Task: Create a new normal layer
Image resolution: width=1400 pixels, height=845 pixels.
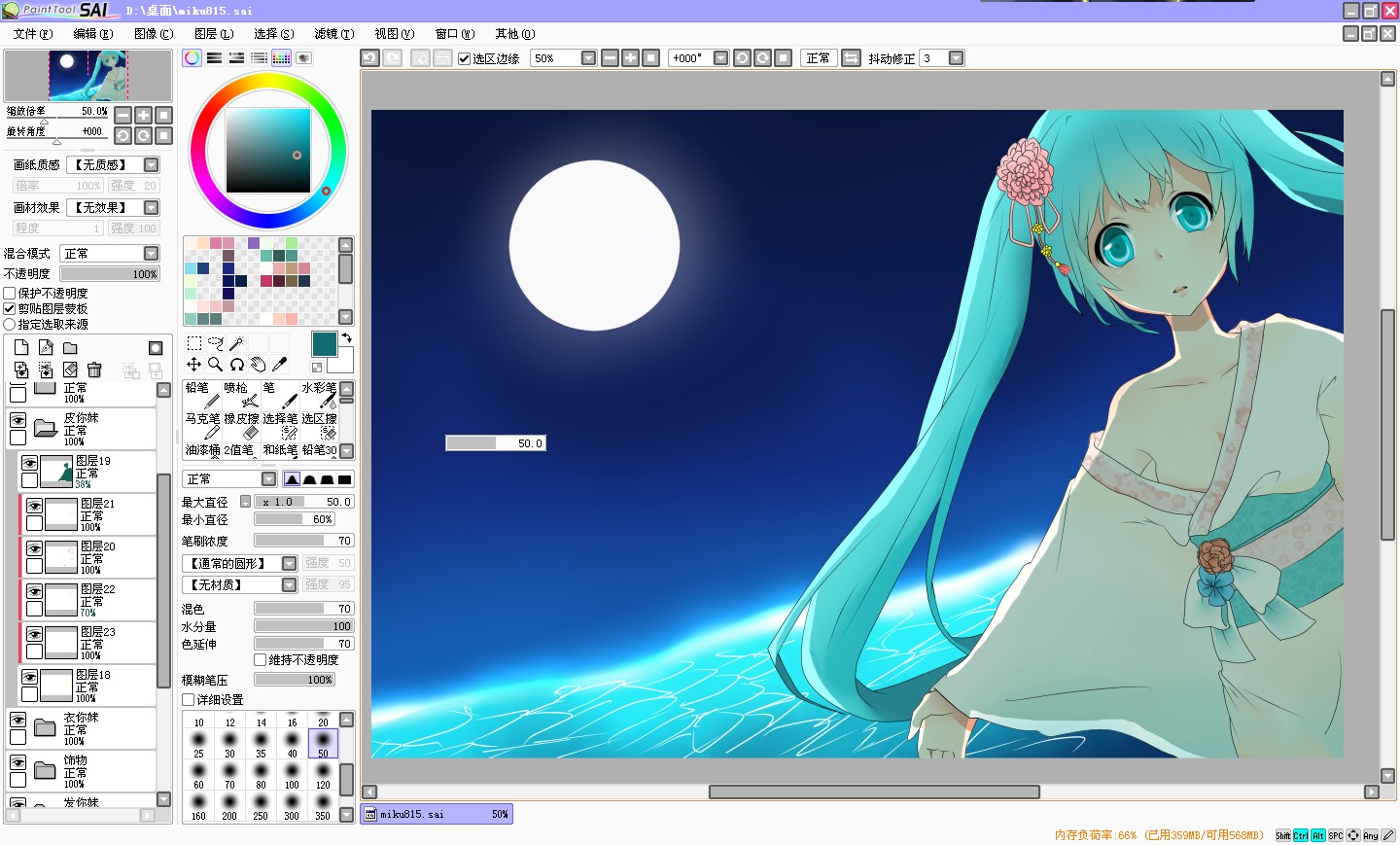Action: (x=21, y=348)
